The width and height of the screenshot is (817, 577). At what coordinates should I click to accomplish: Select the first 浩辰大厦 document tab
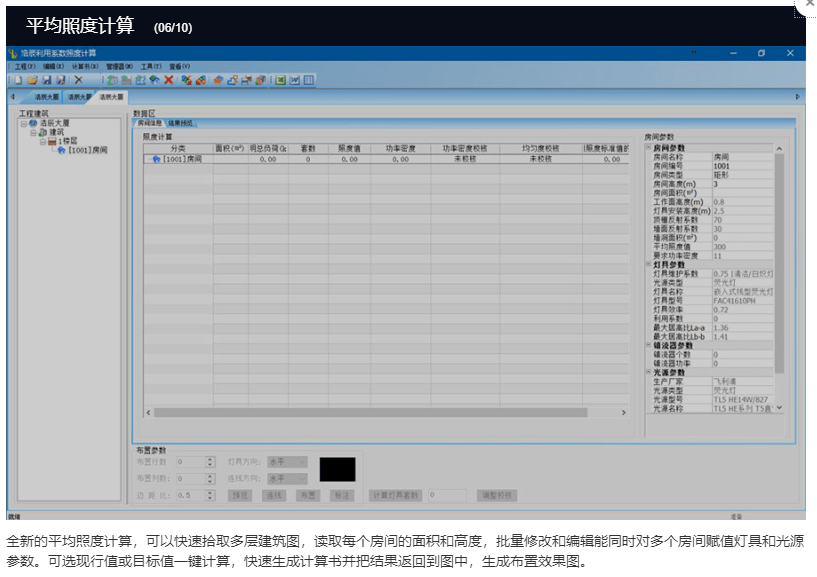click(47, 97)
